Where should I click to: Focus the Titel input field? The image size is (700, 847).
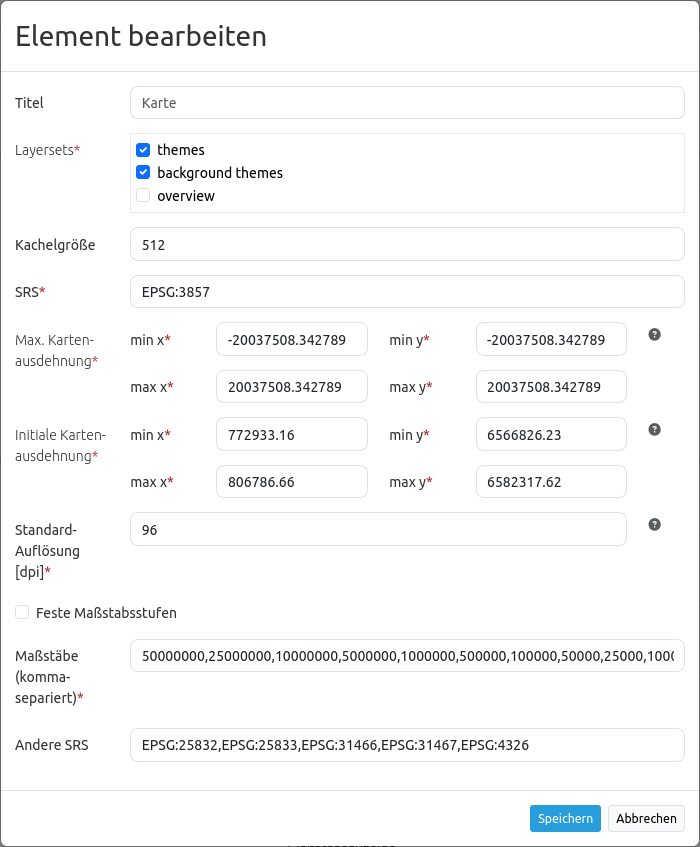pos(407,102)
